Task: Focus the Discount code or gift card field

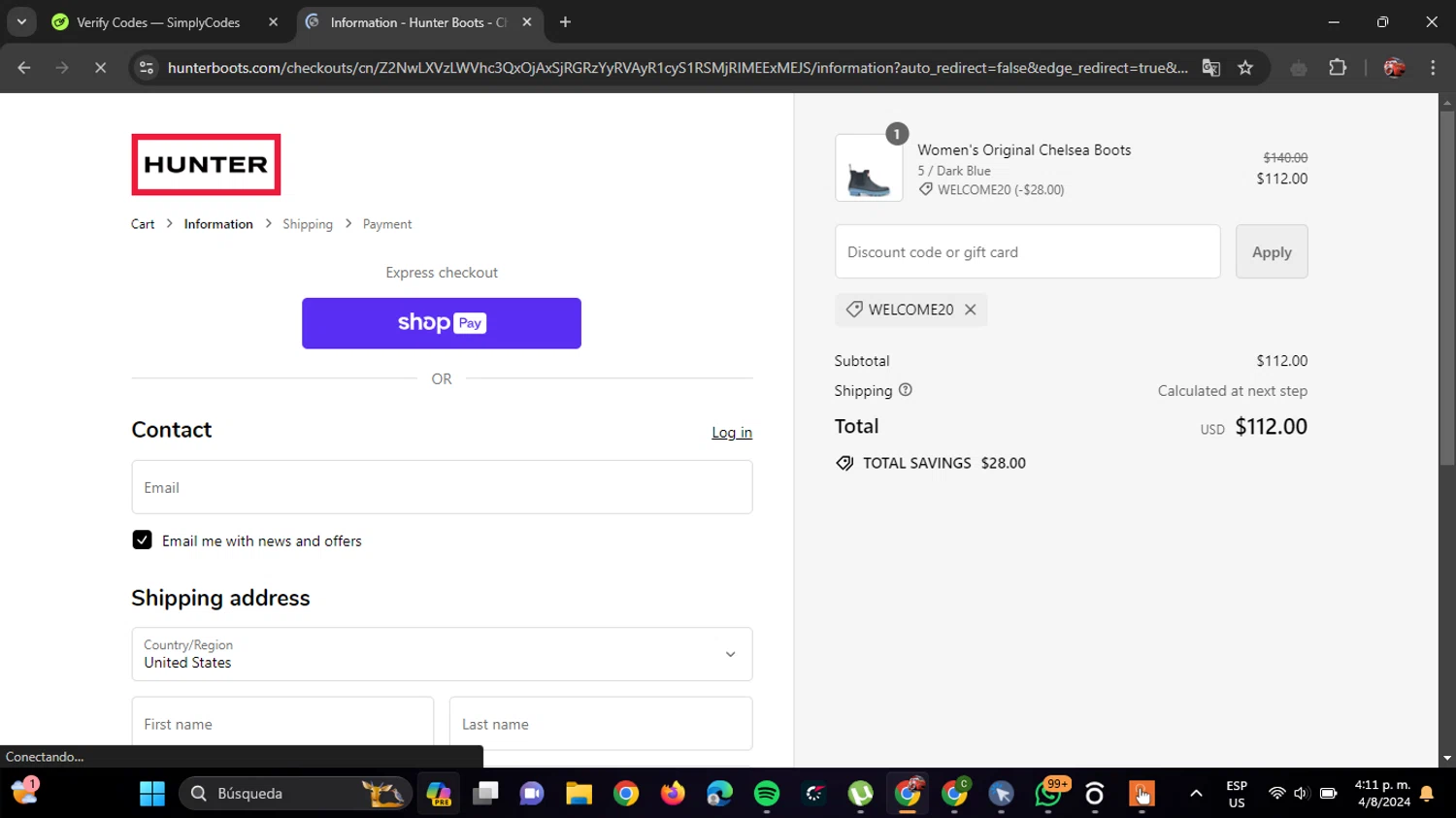Action: (1027, 251)
